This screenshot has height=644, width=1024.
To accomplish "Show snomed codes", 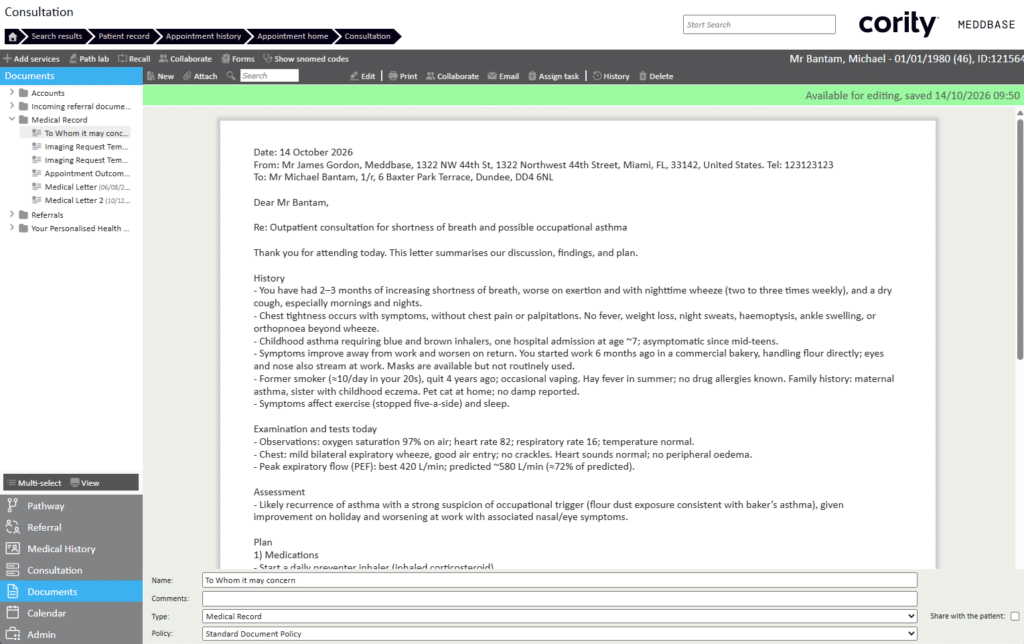I will click(x=306, y=59).
